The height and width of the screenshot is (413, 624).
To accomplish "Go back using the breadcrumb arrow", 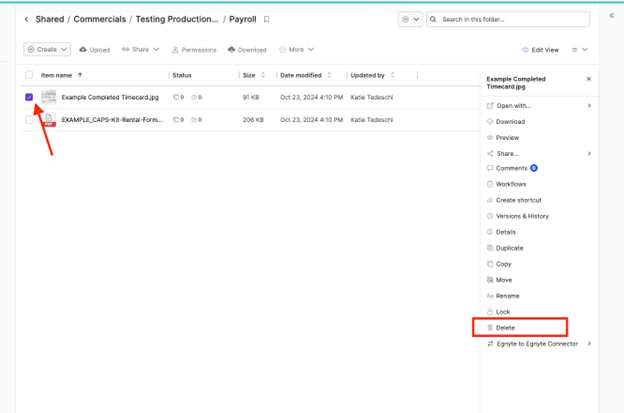I will (x=26, y=19).
